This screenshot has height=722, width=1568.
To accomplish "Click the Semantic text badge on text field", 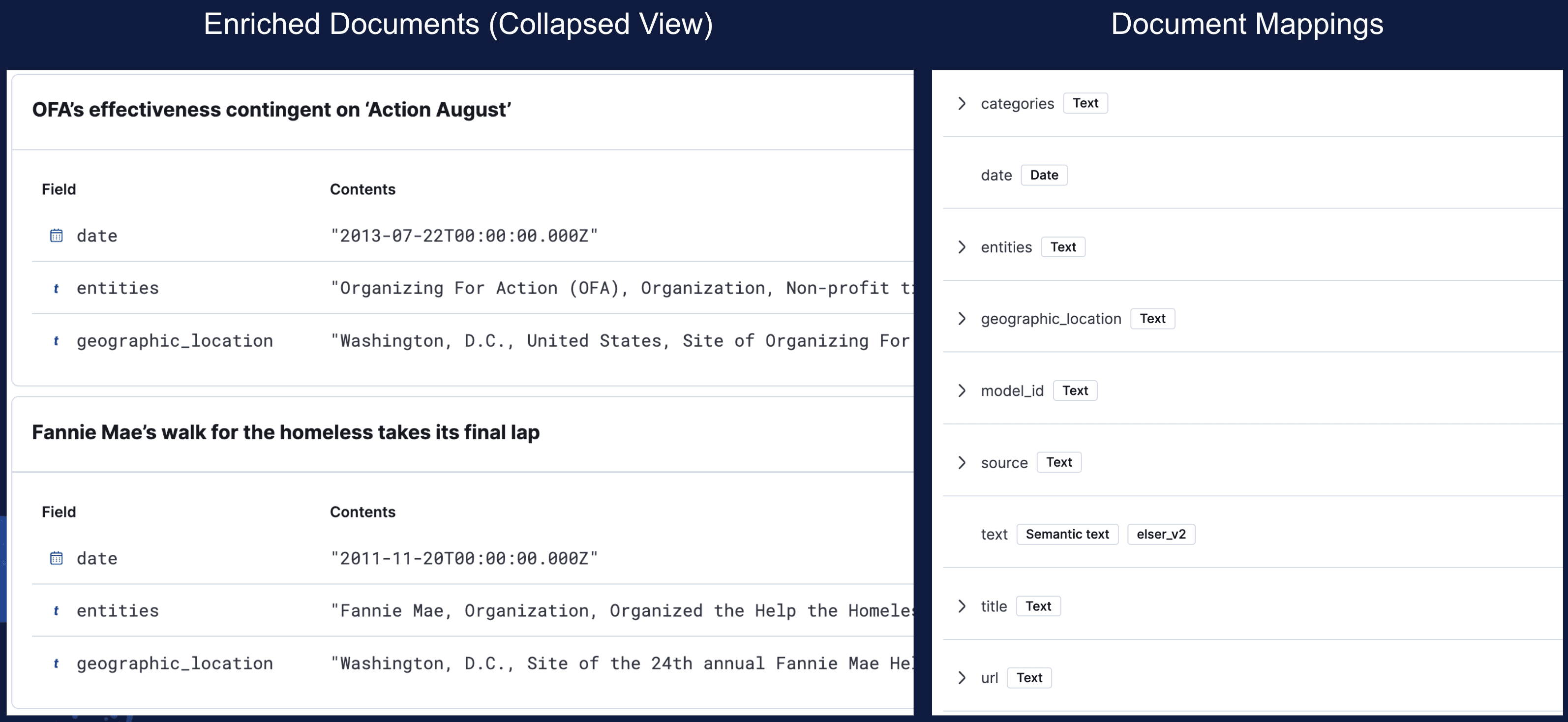I will 1067,535.
